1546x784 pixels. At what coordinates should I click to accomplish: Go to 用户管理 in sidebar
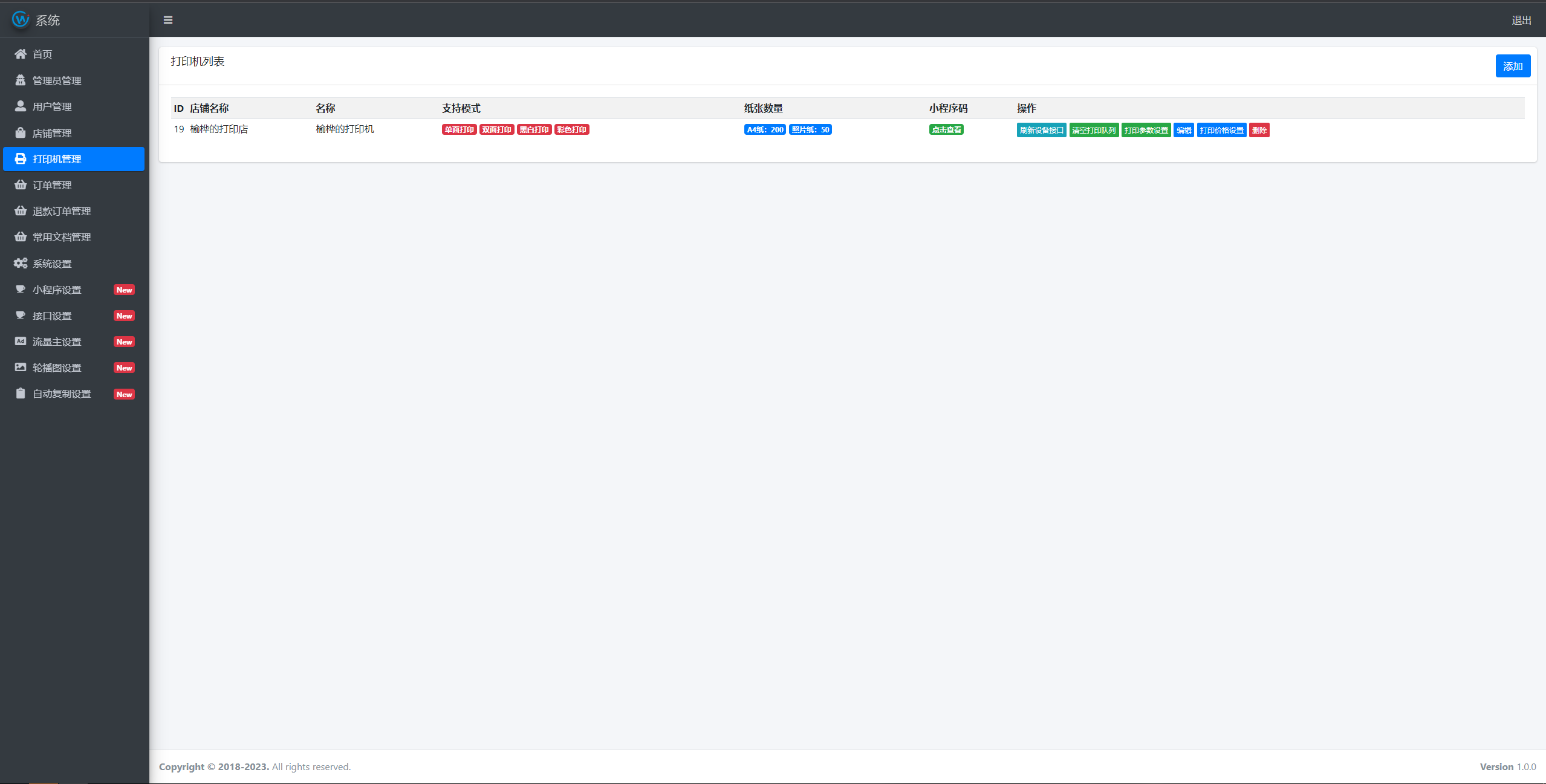pos(74,106)
